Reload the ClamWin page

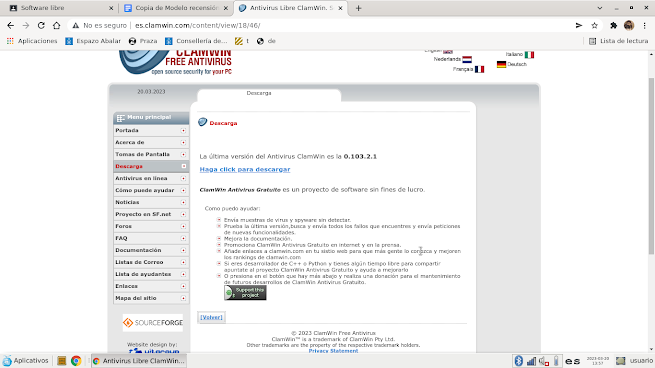click(x=41, y=25)
